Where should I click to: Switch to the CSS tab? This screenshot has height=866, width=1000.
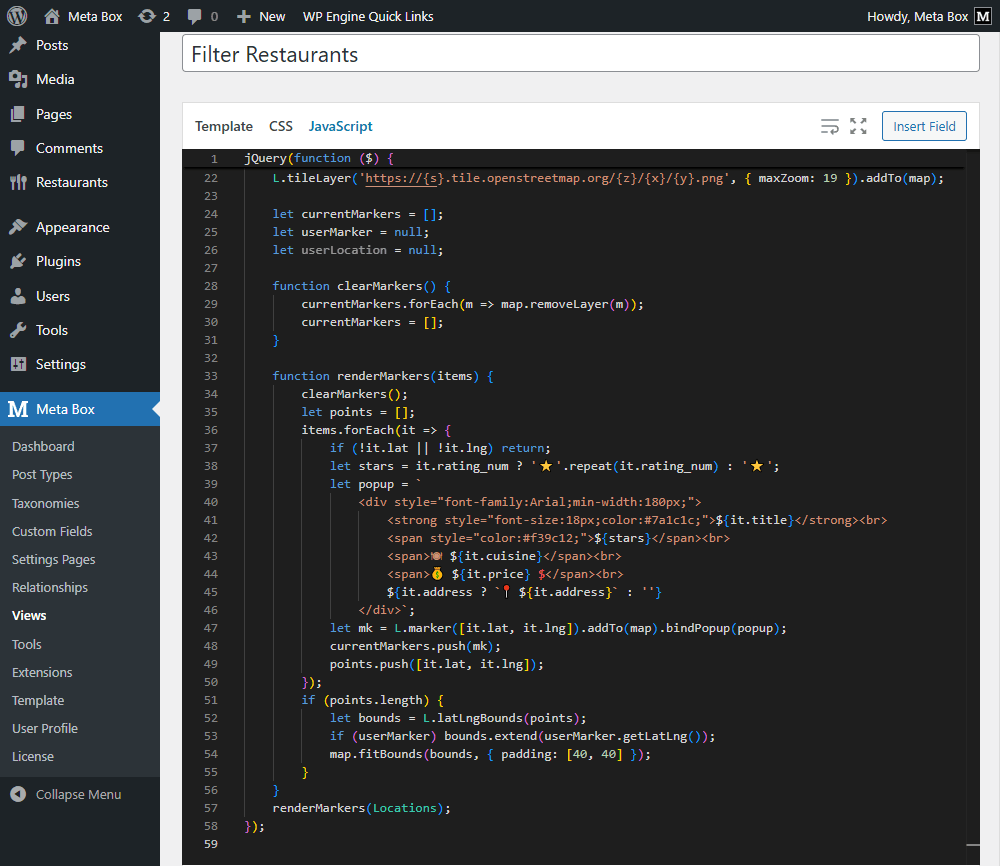[280, 126]
